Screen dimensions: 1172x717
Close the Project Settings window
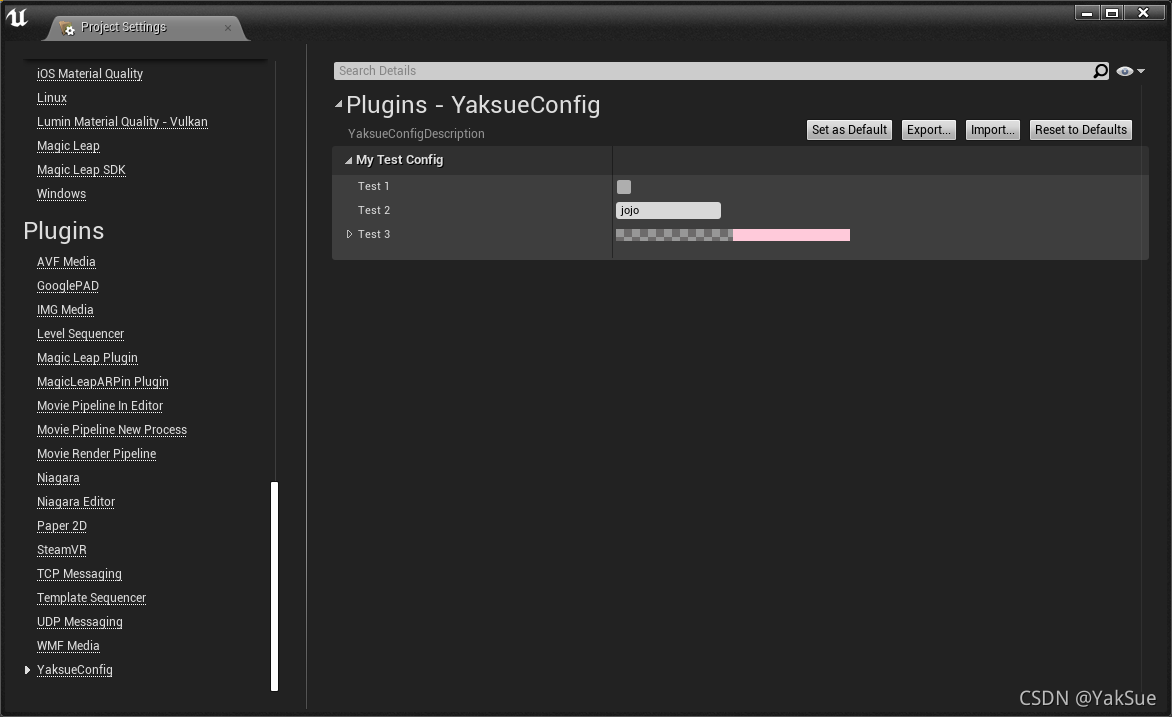tap(1144, 13)
